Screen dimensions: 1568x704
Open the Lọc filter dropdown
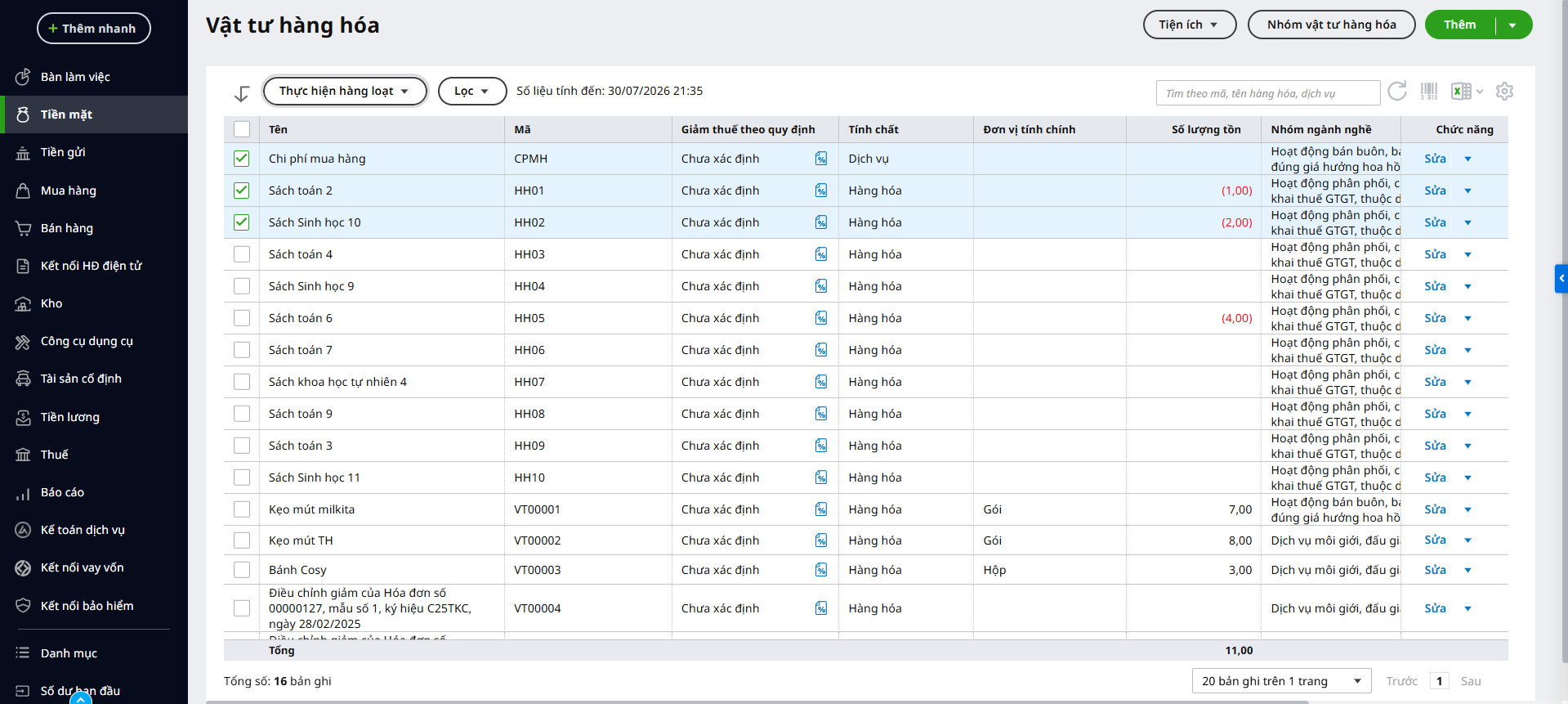click(x=472, y=91)
